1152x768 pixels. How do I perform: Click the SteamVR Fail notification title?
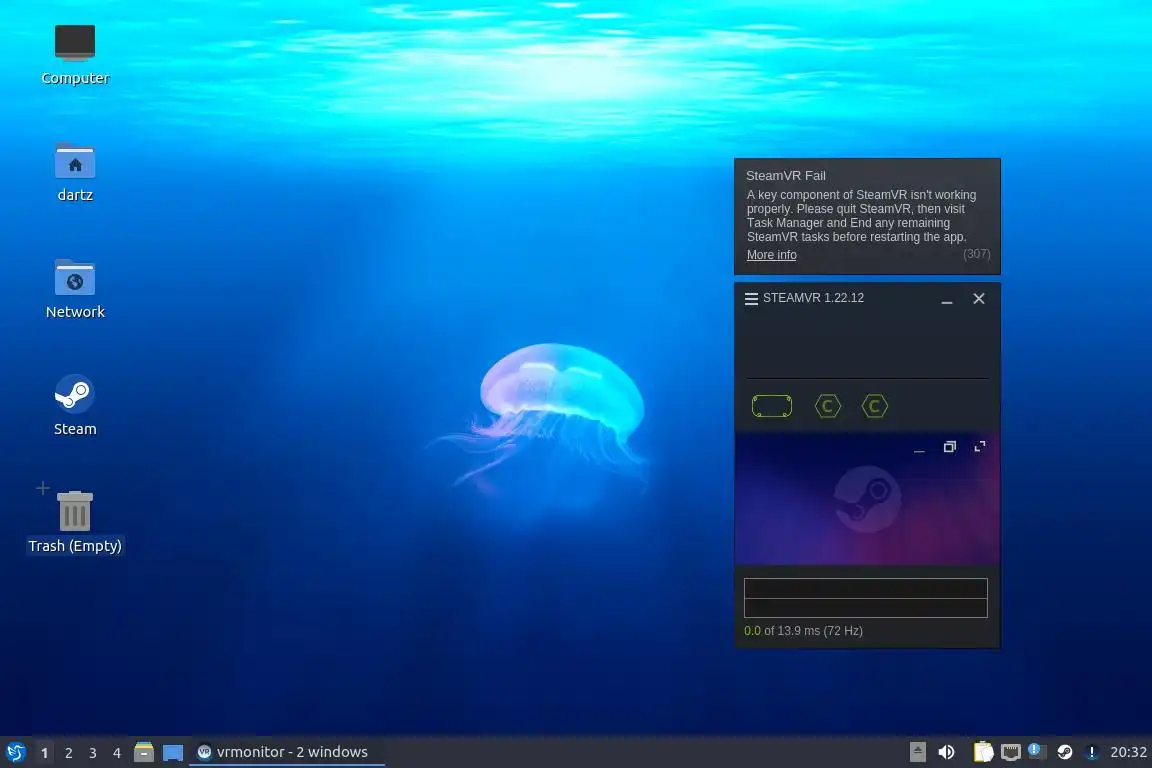785,176
